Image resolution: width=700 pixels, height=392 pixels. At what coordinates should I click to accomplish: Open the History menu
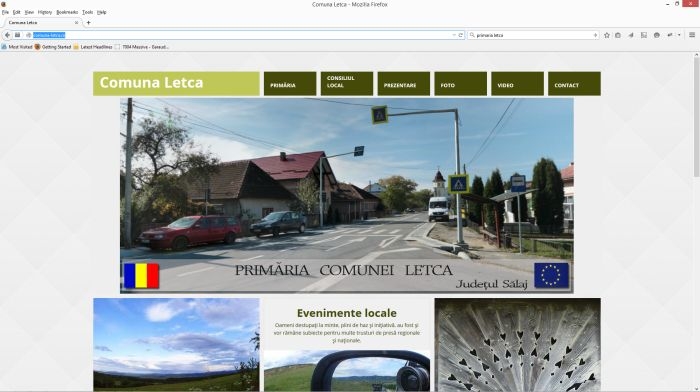point(45,12)
